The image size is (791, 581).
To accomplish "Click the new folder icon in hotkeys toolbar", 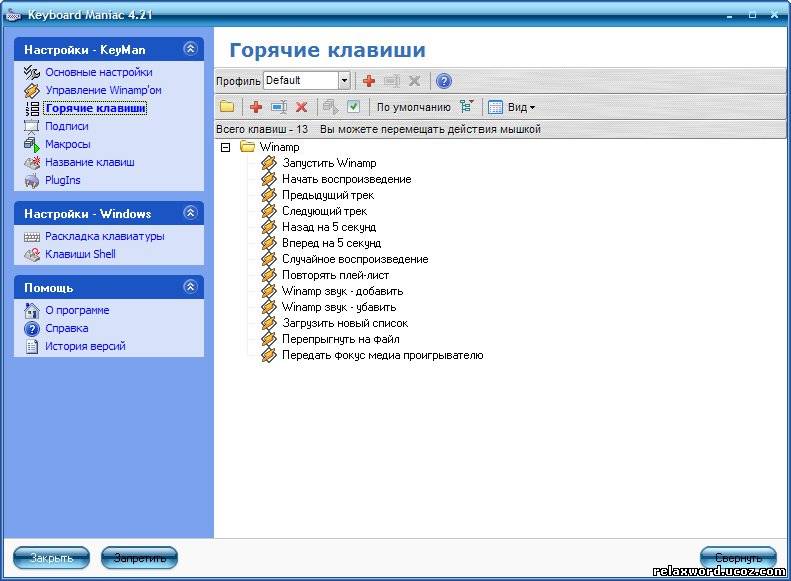I will tap(227, 107).
